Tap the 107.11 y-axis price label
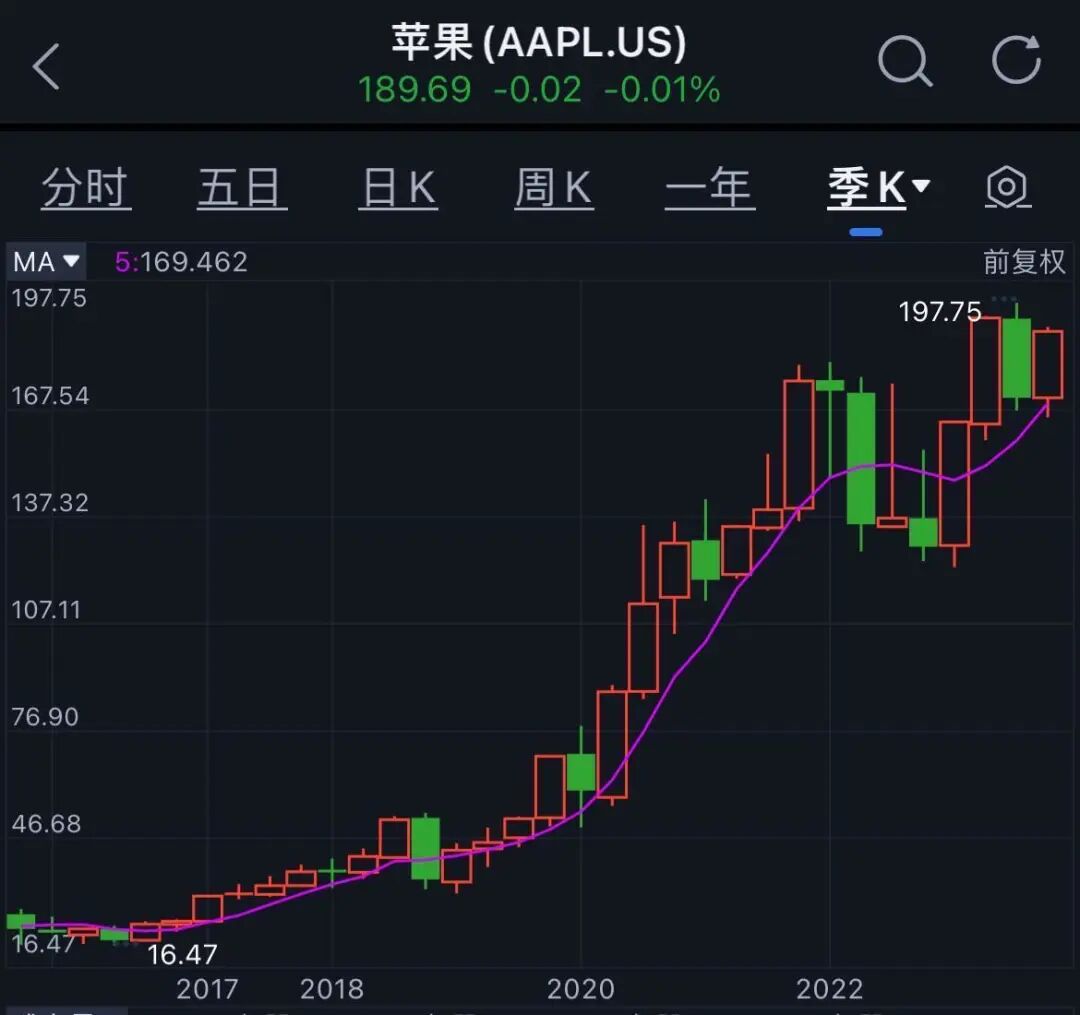The image size is (1080, 1015). point(46,609)
